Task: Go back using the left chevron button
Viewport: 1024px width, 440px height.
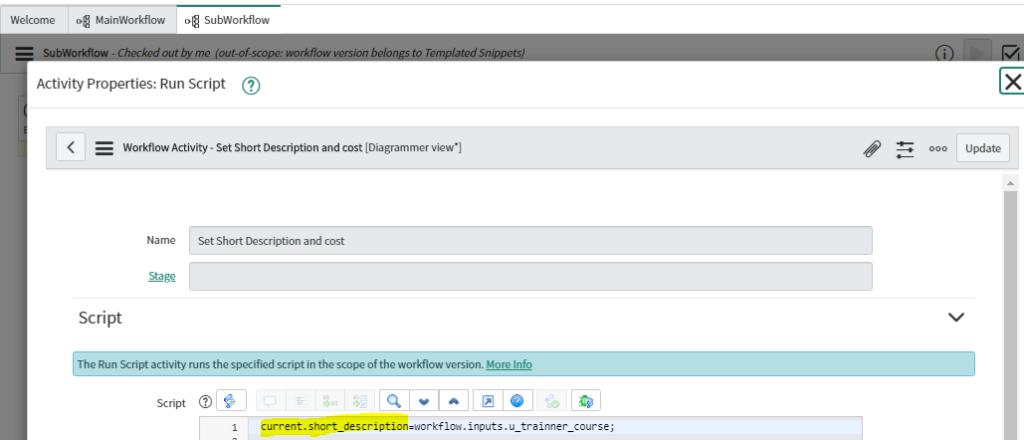Action: click(71, 148)
